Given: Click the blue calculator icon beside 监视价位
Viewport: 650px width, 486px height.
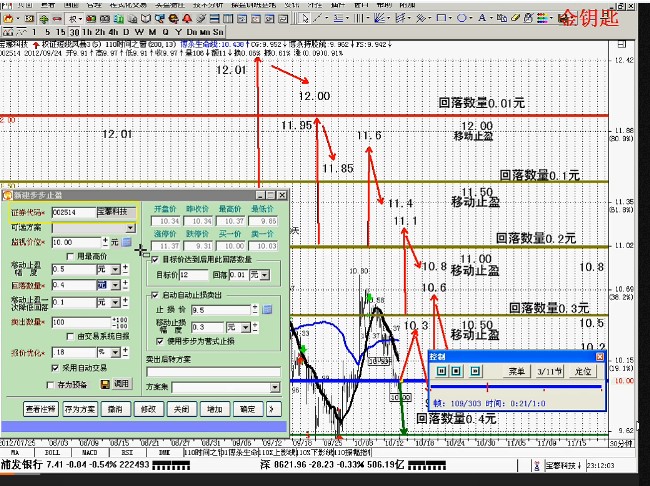Looking at the screenshot, I should 127,242.
